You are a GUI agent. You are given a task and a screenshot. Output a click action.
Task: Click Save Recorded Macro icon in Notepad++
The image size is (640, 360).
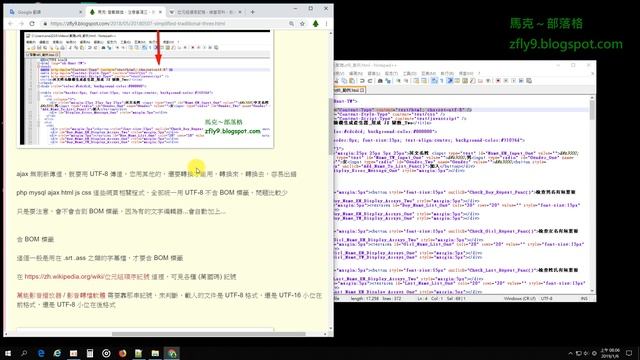[528, 81]
